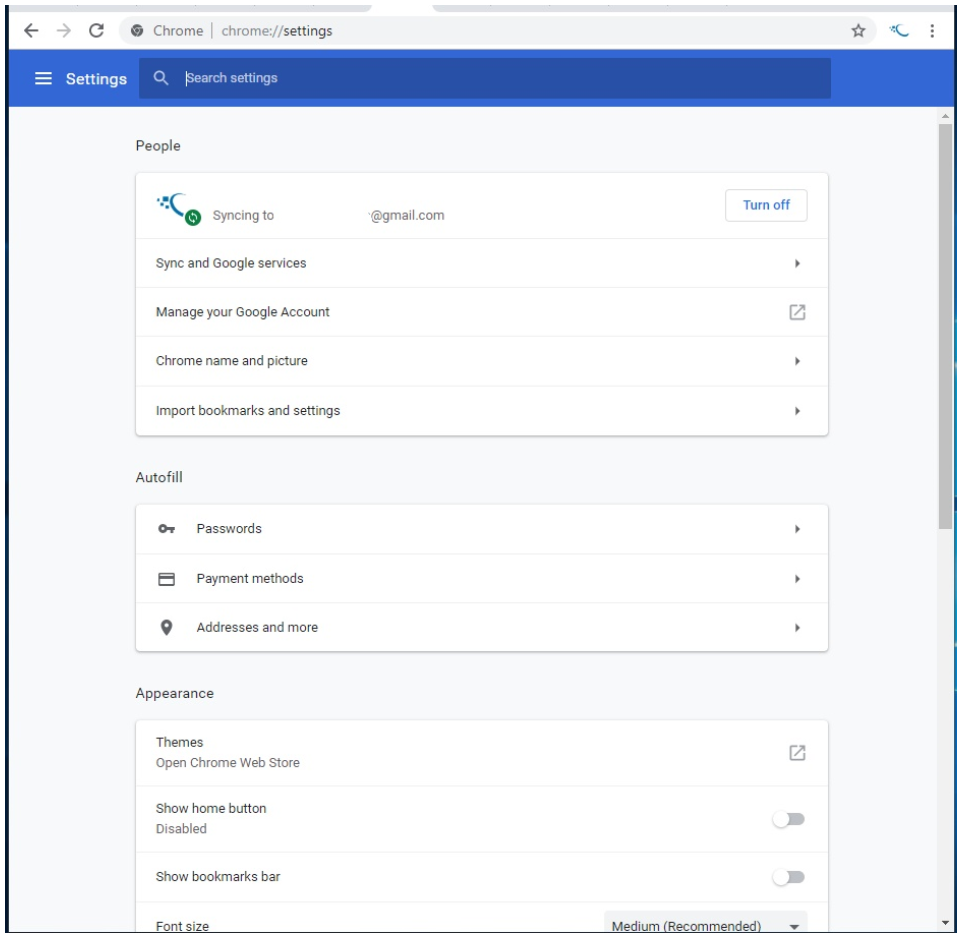Viewport: 962px width, 939px height.
Task: Open Payment methods settings
Action: [x=482, y=579]
